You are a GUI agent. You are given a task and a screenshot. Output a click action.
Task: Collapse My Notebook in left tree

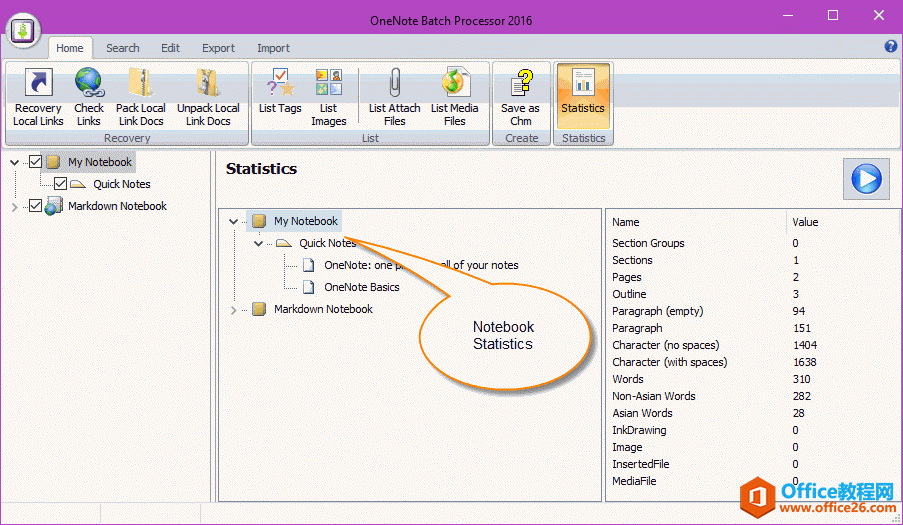[x=14, y=162]
